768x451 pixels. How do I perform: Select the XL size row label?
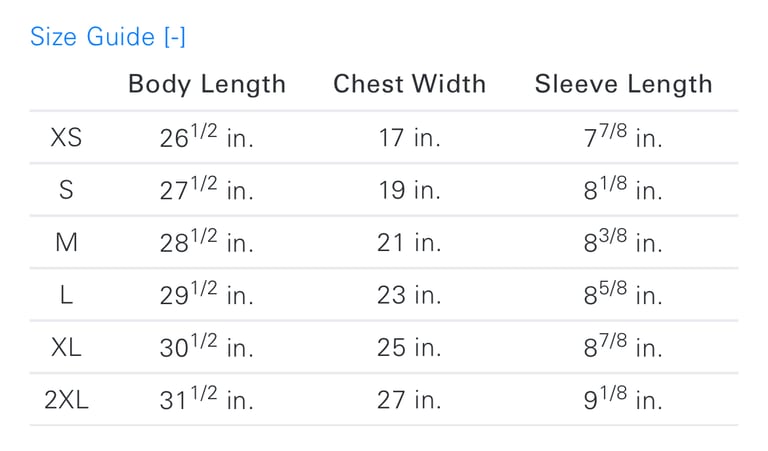point(66,348)
